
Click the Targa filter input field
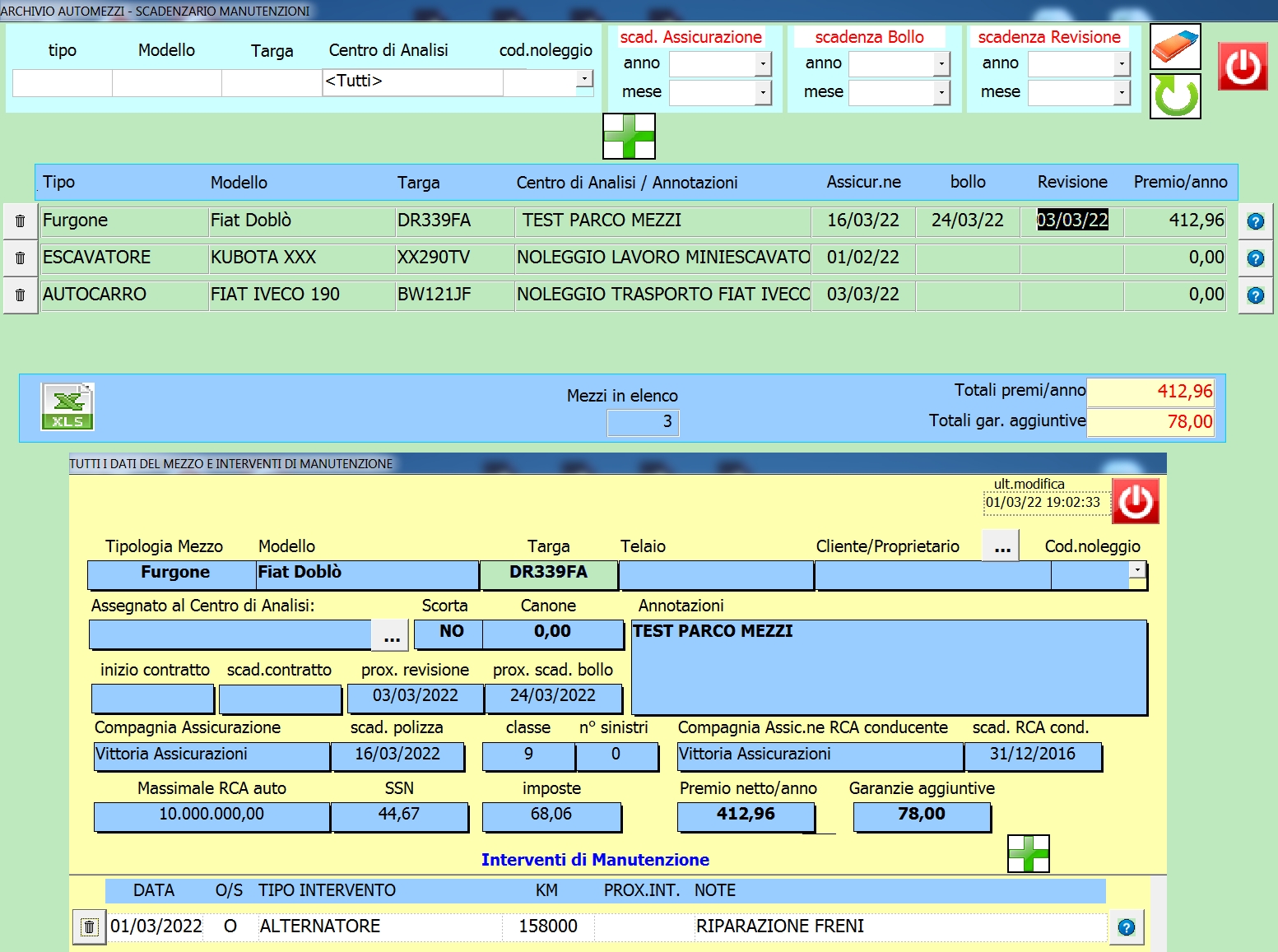272,83
